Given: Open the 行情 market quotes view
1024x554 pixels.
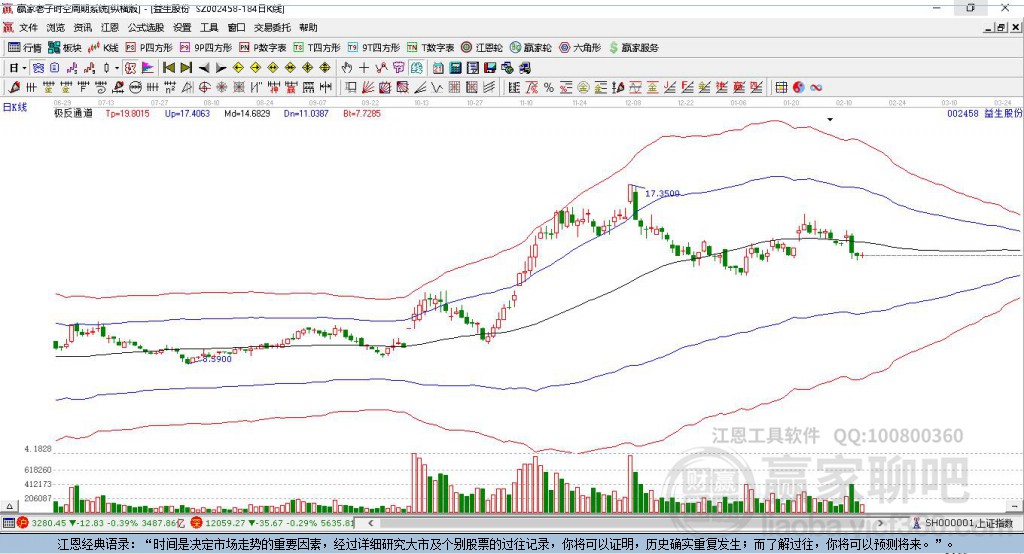Looking at the screenshot, I should pos(24,48).
